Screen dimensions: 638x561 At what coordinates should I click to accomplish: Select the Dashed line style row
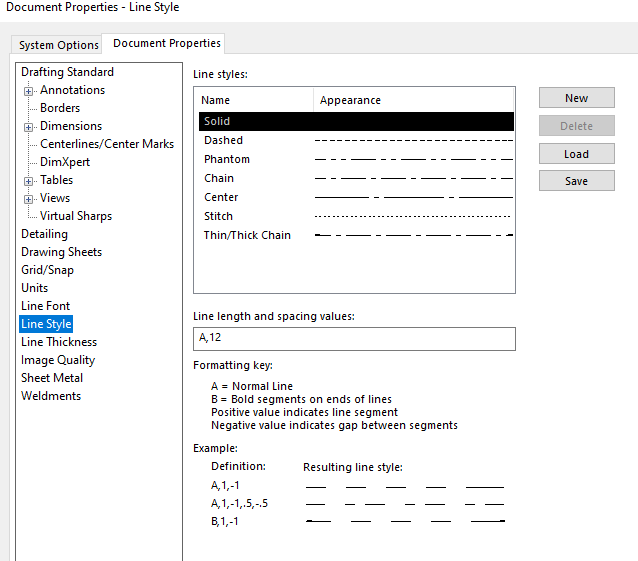(x=223, y=141)
